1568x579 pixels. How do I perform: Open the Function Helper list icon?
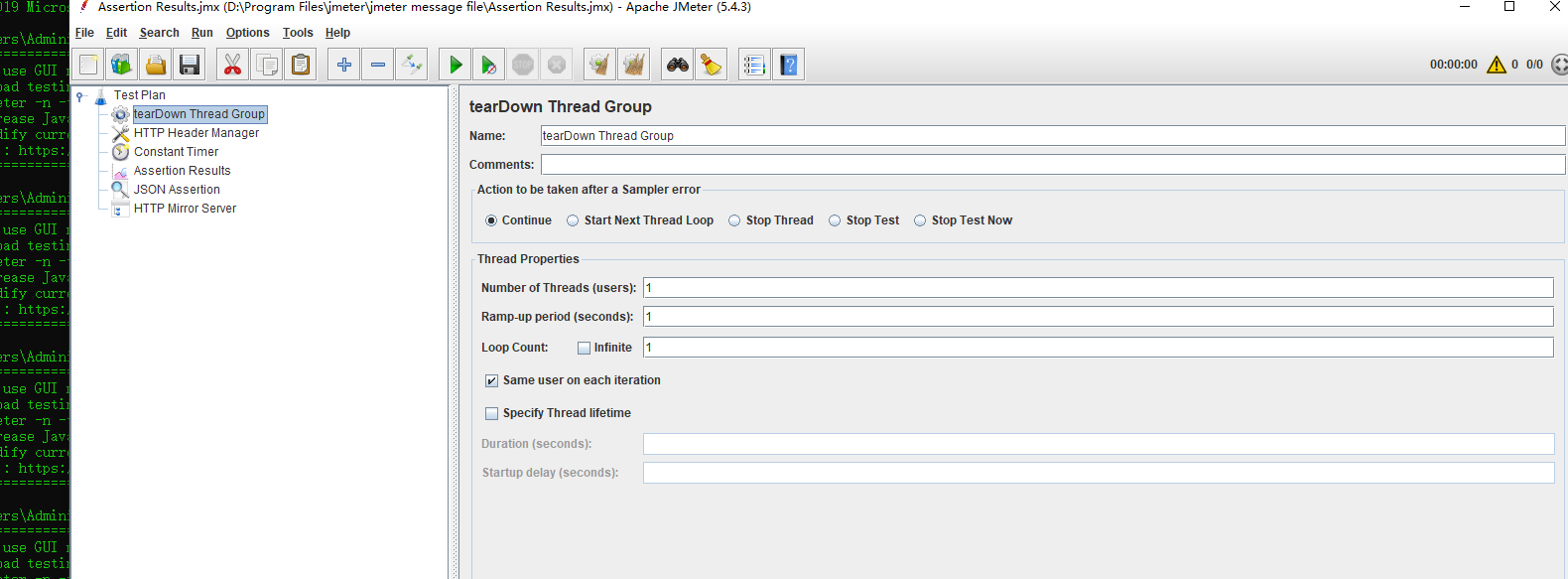point(754,65)
